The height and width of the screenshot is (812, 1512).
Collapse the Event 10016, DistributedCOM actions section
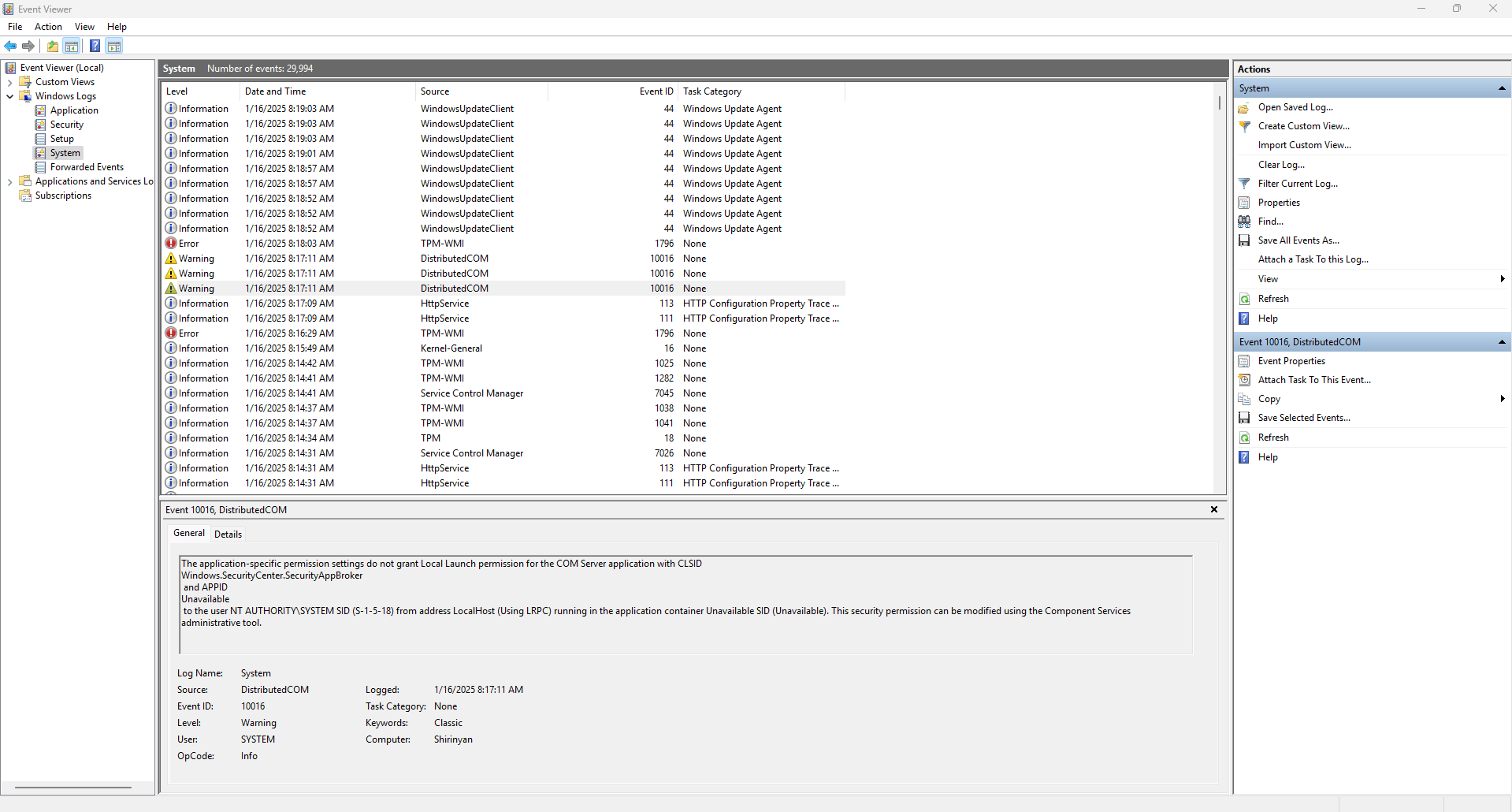1502,342
